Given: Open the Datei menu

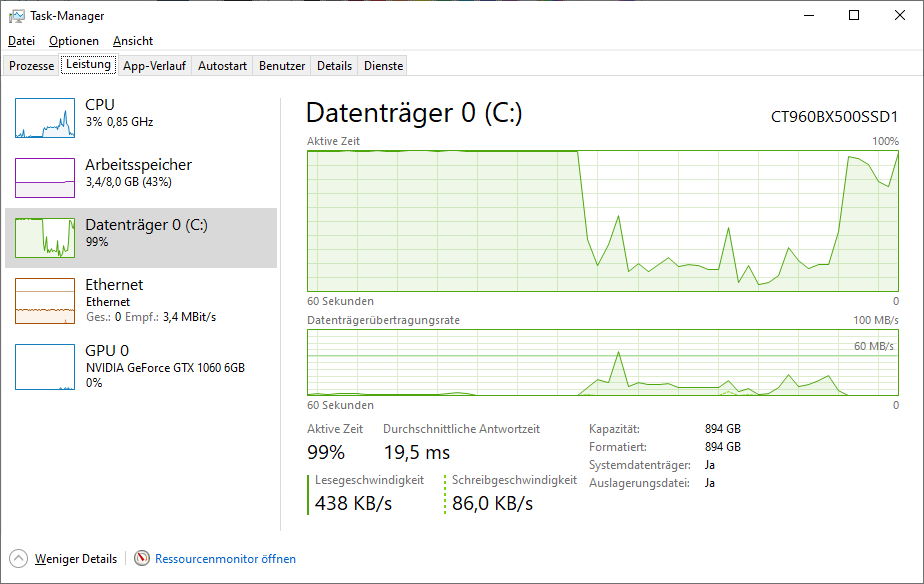Looking at the screenshot, I should (21, 41).
